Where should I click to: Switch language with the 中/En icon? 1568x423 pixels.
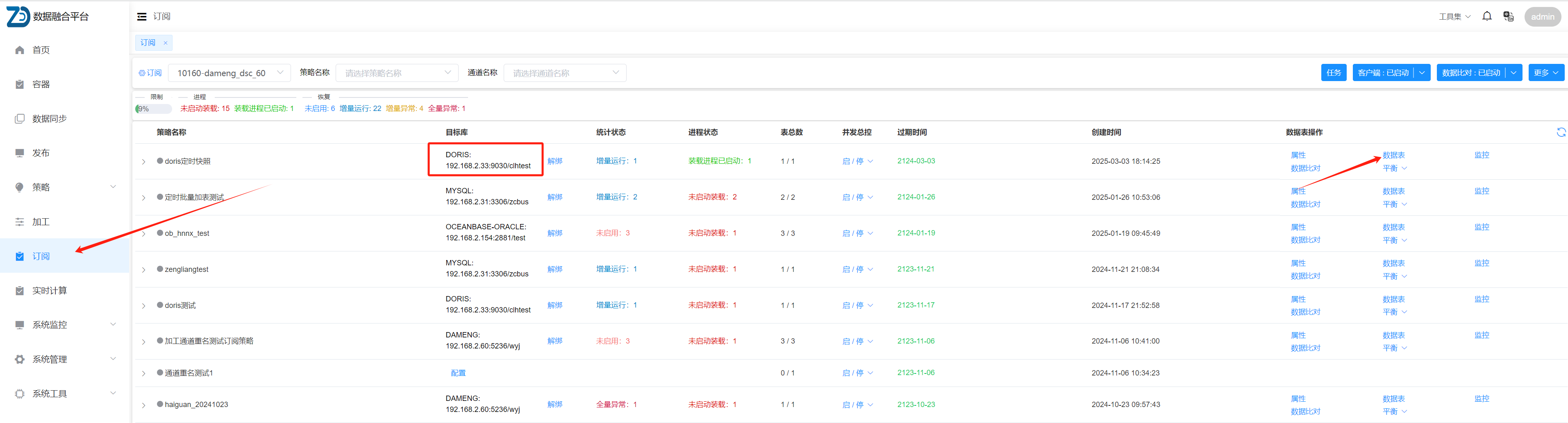[1508, 16]
